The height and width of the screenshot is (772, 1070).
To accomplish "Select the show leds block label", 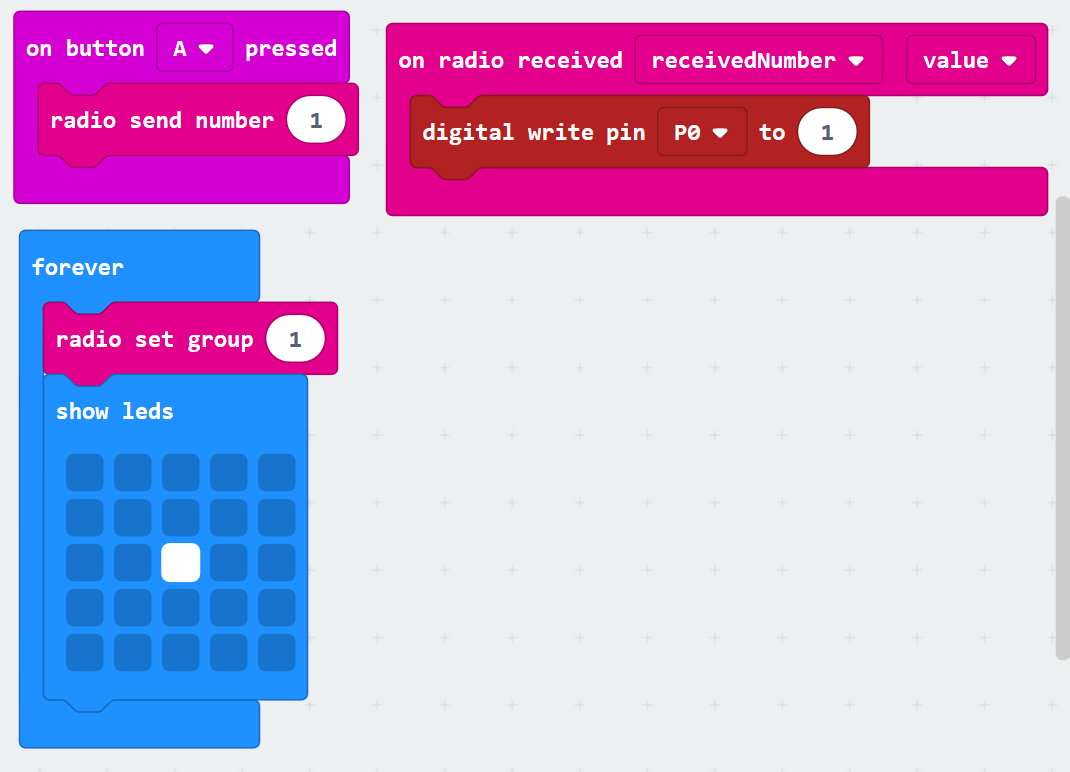I will (x=114, y=412).
